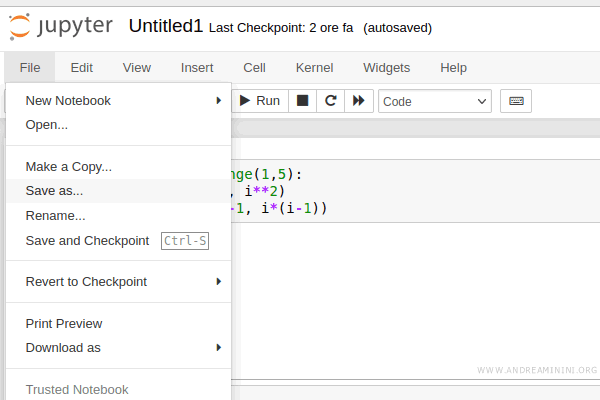Screen dimensions: 600x400
Task: Open the Kernel menu
Action: [314, 68]
